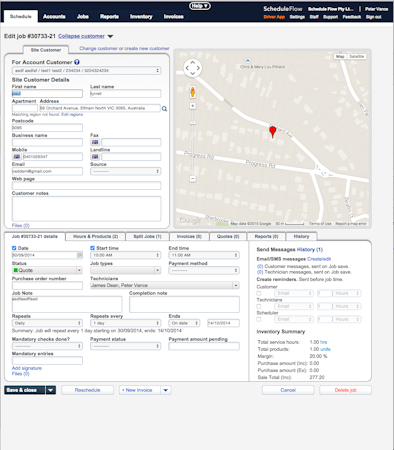Go to the Jobs tab

83,16
